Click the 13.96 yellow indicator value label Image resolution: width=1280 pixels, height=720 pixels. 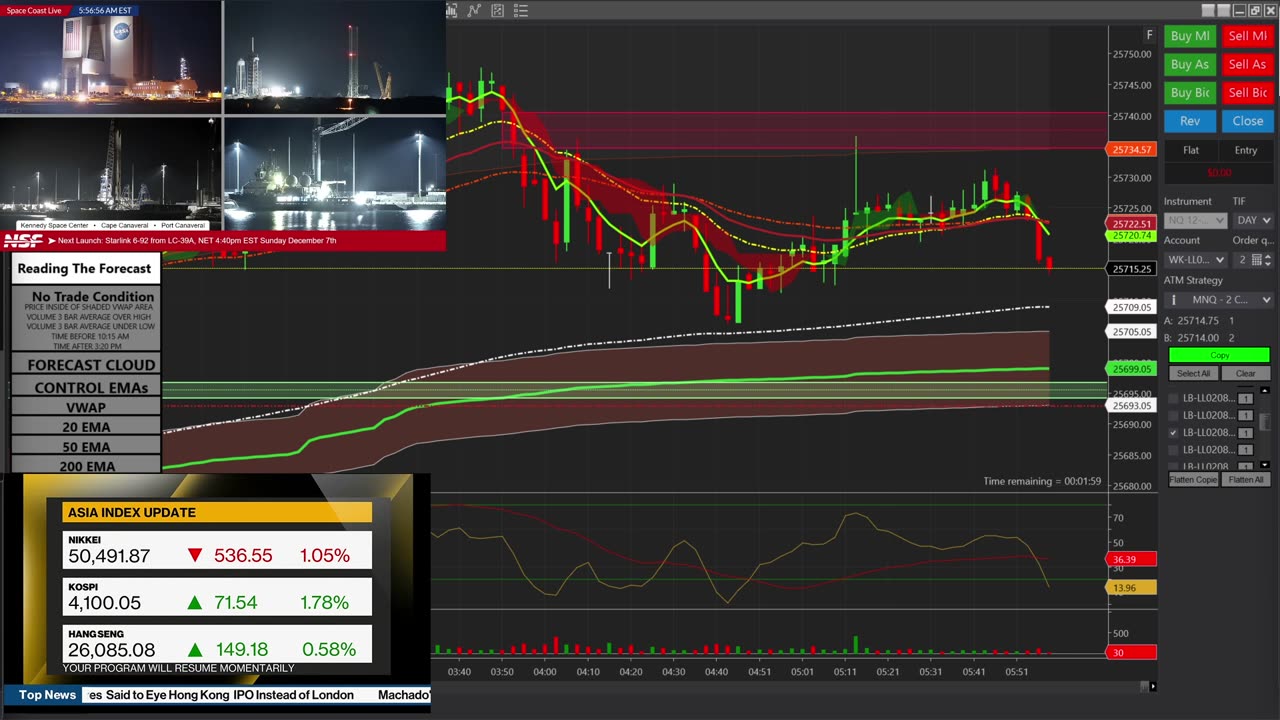(1131, 587)
